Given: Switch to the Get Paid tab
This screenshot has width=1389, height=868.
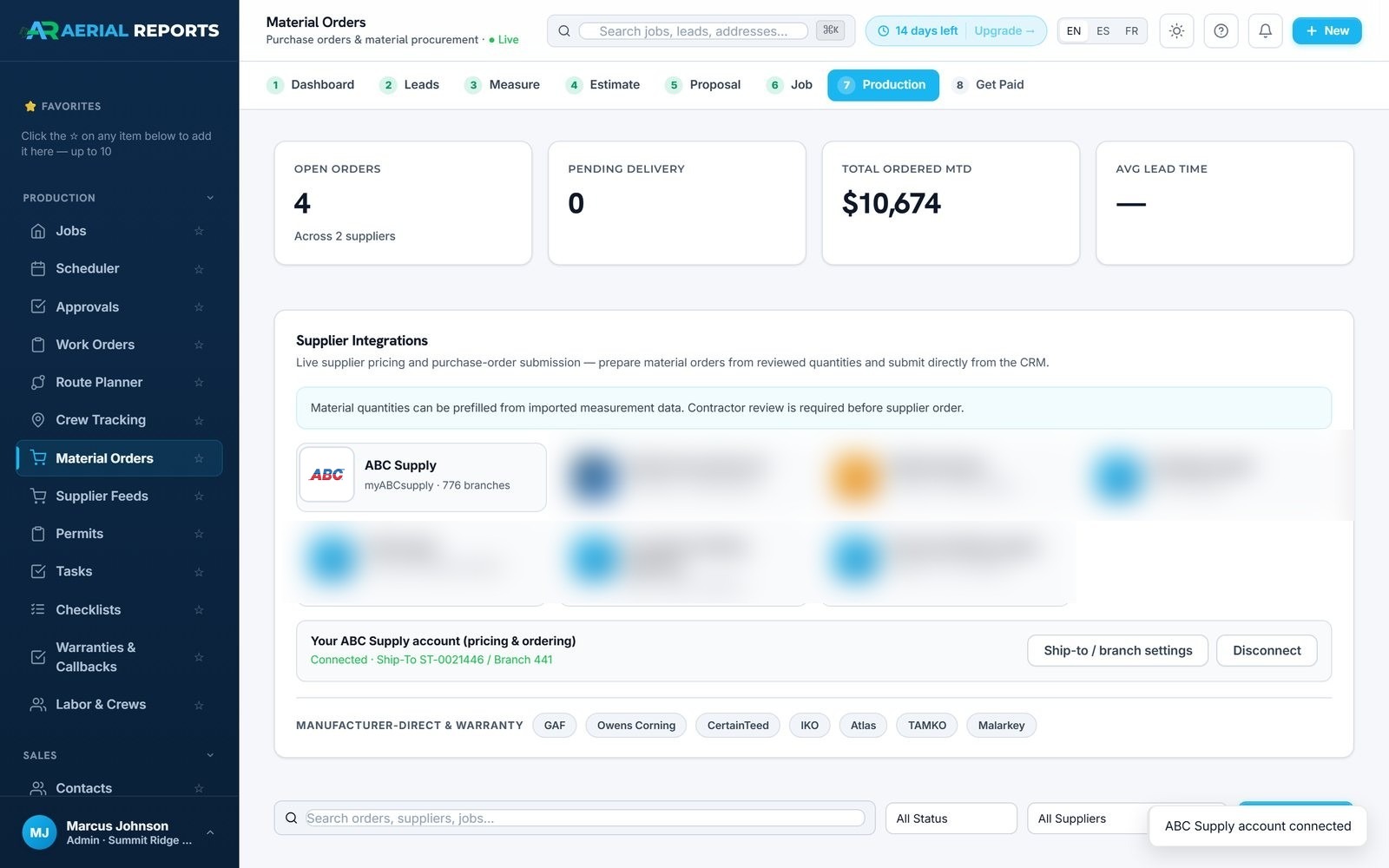Looking at the screenshot, I should pos(989,85).
